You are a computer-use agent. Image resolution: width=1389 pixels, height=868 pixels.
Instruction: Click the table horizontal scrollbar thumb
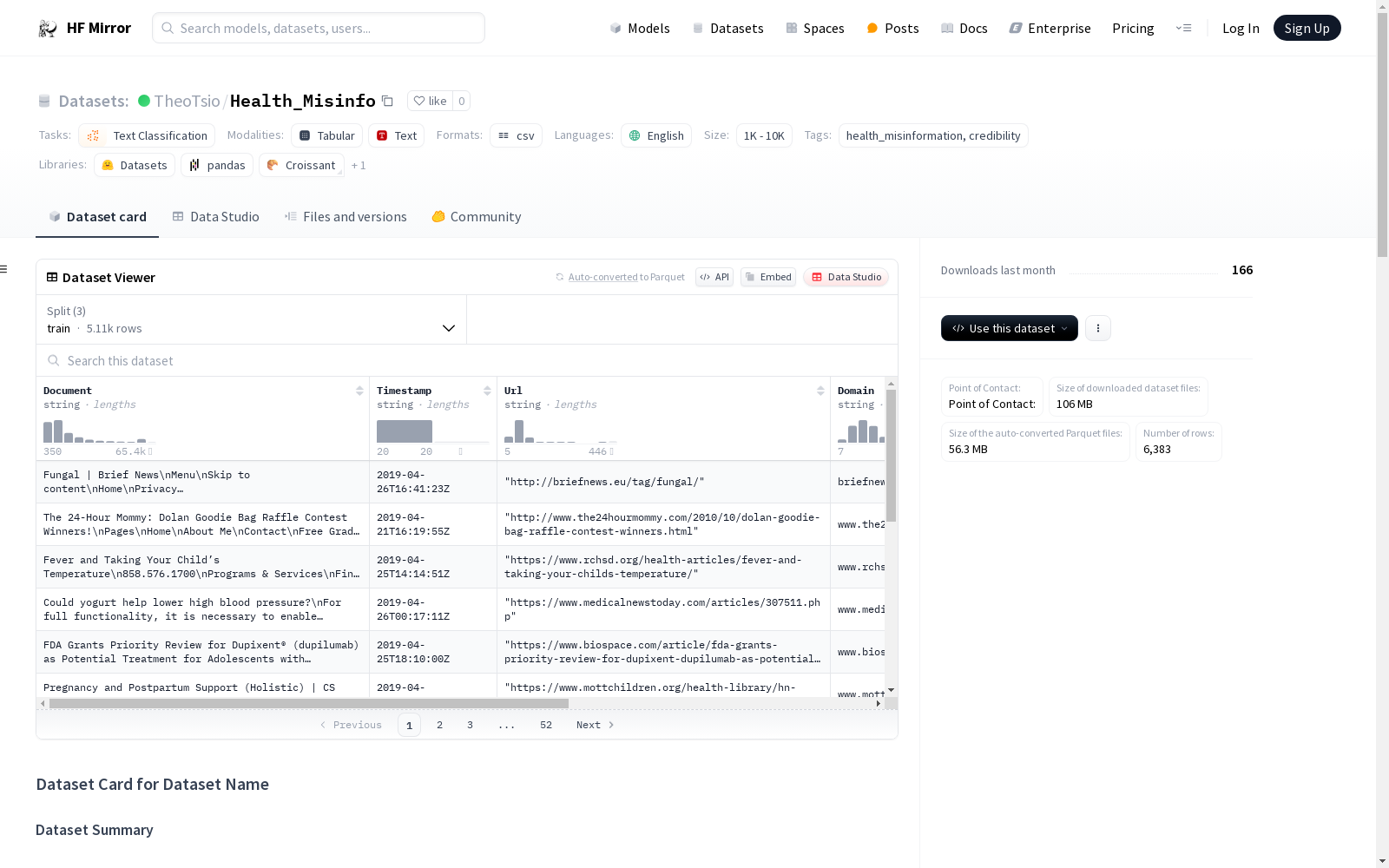(309, 703)
